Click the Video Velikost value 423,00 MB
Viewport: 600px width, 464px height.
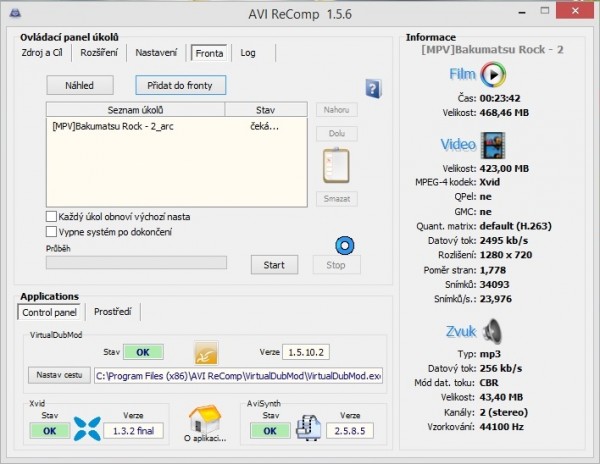tap(504, 169)
